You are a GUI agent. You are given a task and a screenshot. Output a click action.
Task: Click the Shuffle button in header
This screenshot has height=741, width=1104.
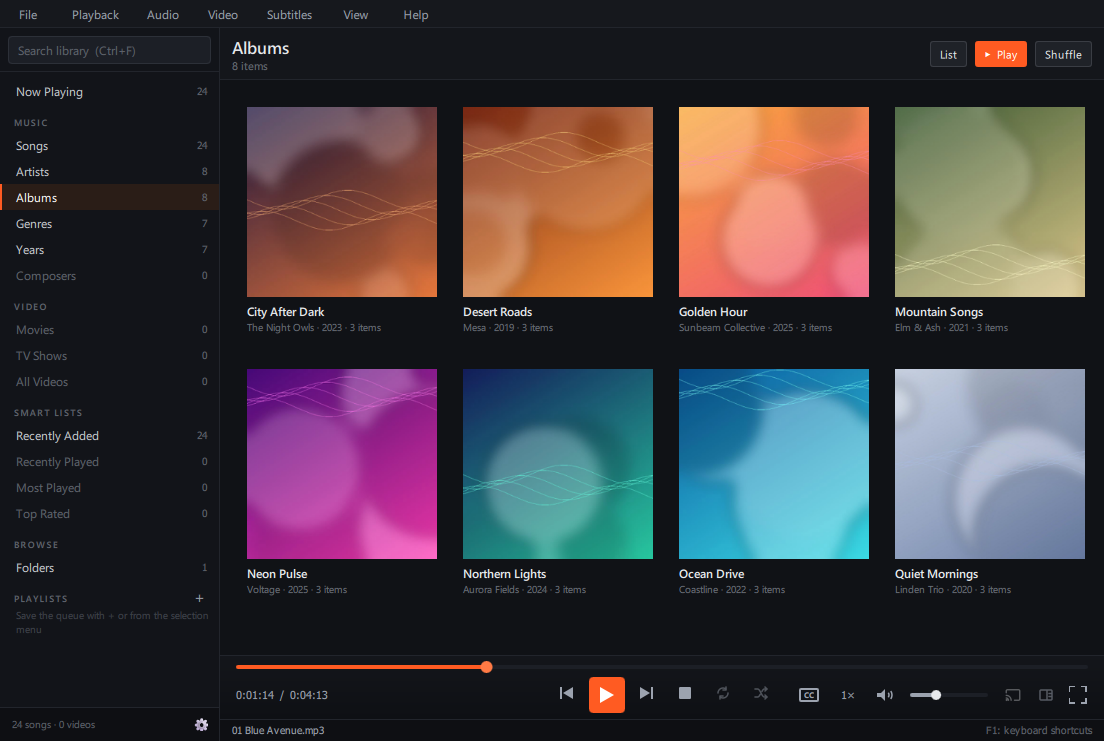tap(1063, 54)
